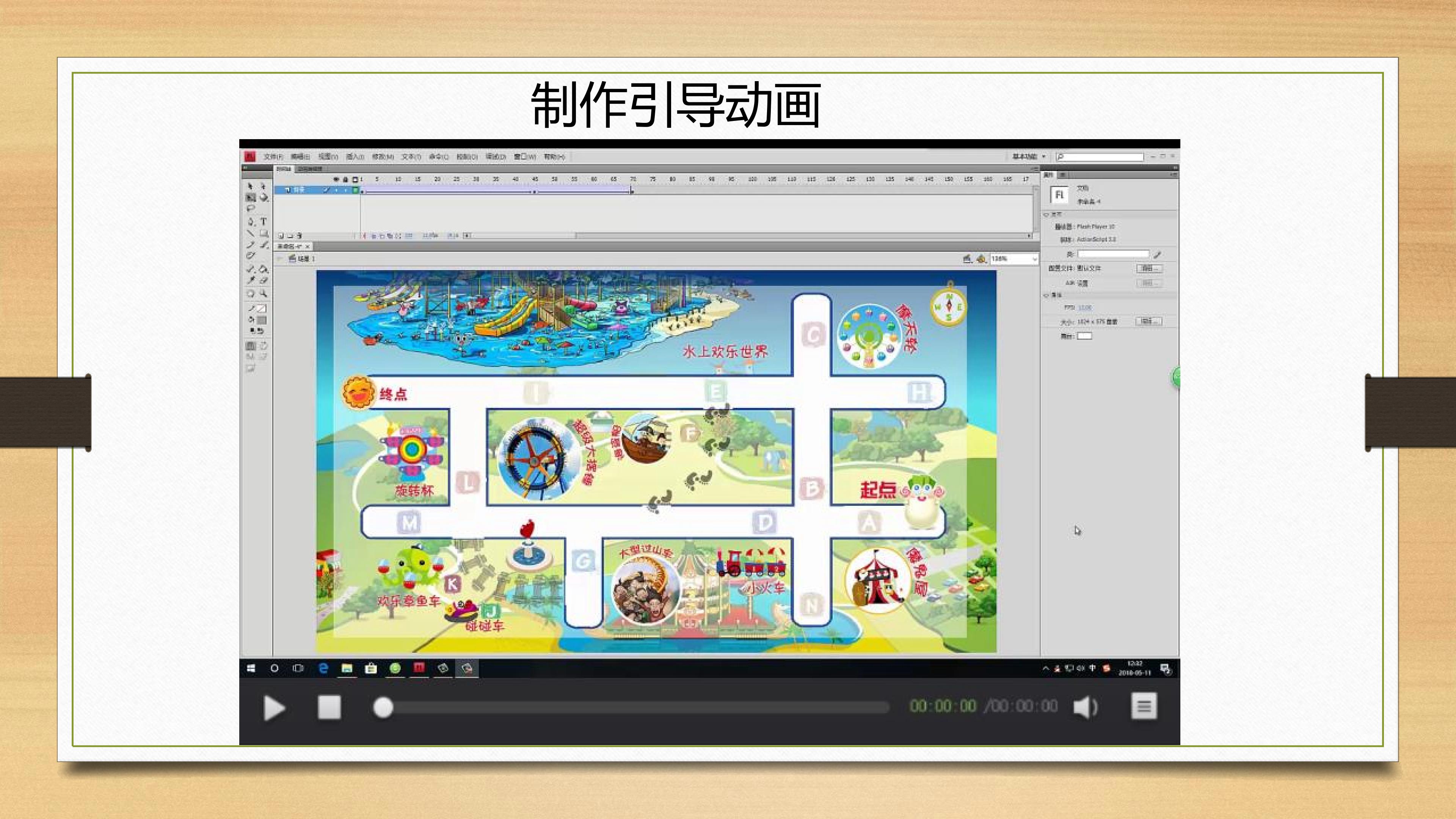Toggle the eye column in timeline header

click(336, 179)
